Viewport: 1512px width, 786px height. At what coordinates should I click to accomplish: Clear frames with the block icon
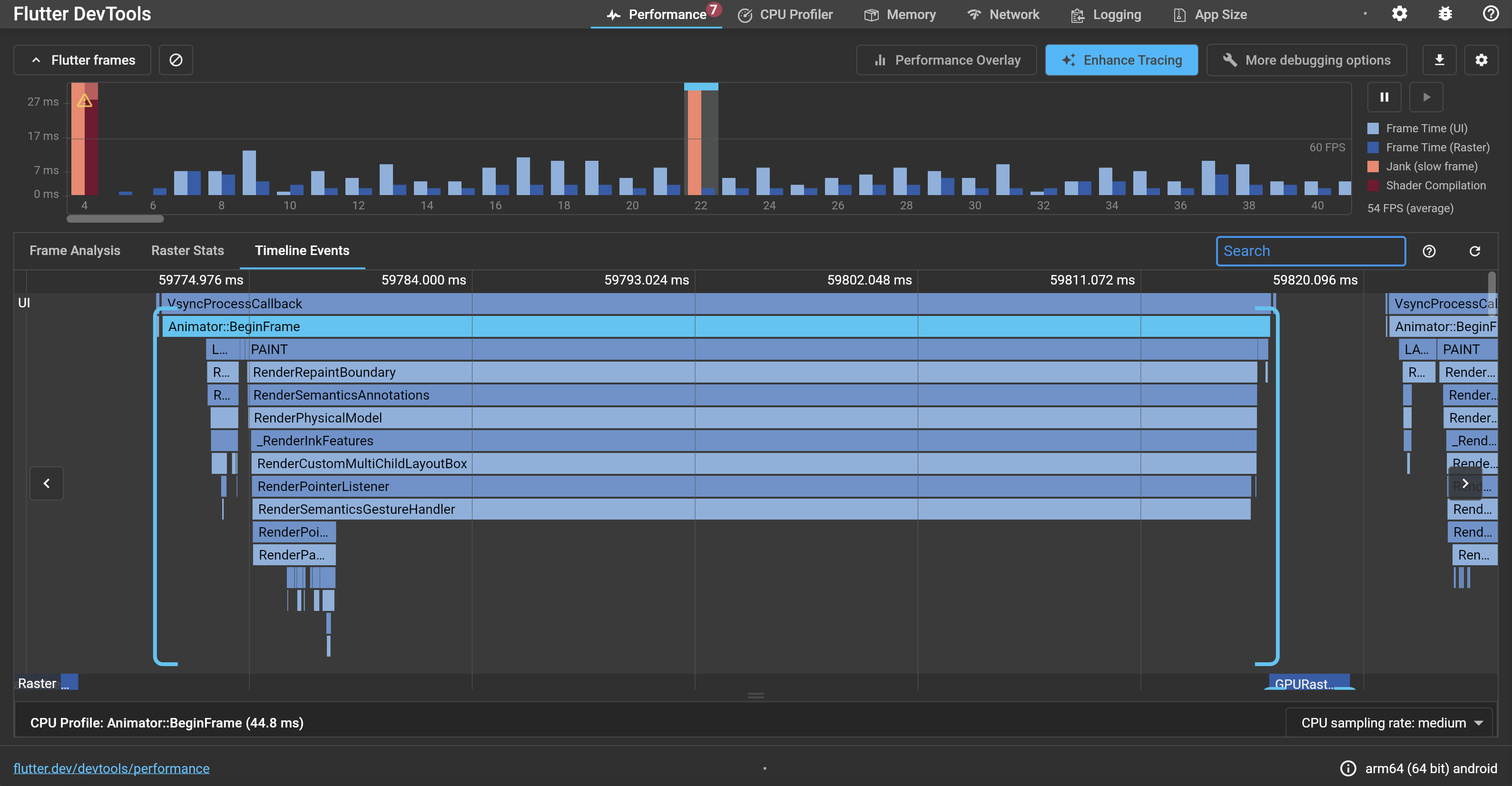coord(176,60)
